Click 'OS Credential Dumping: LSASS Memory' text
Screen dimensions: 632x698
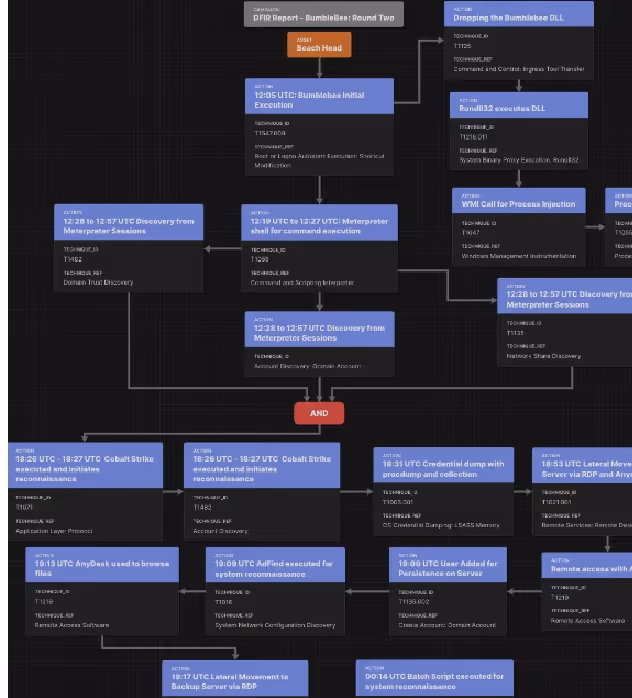pos(441,525)
